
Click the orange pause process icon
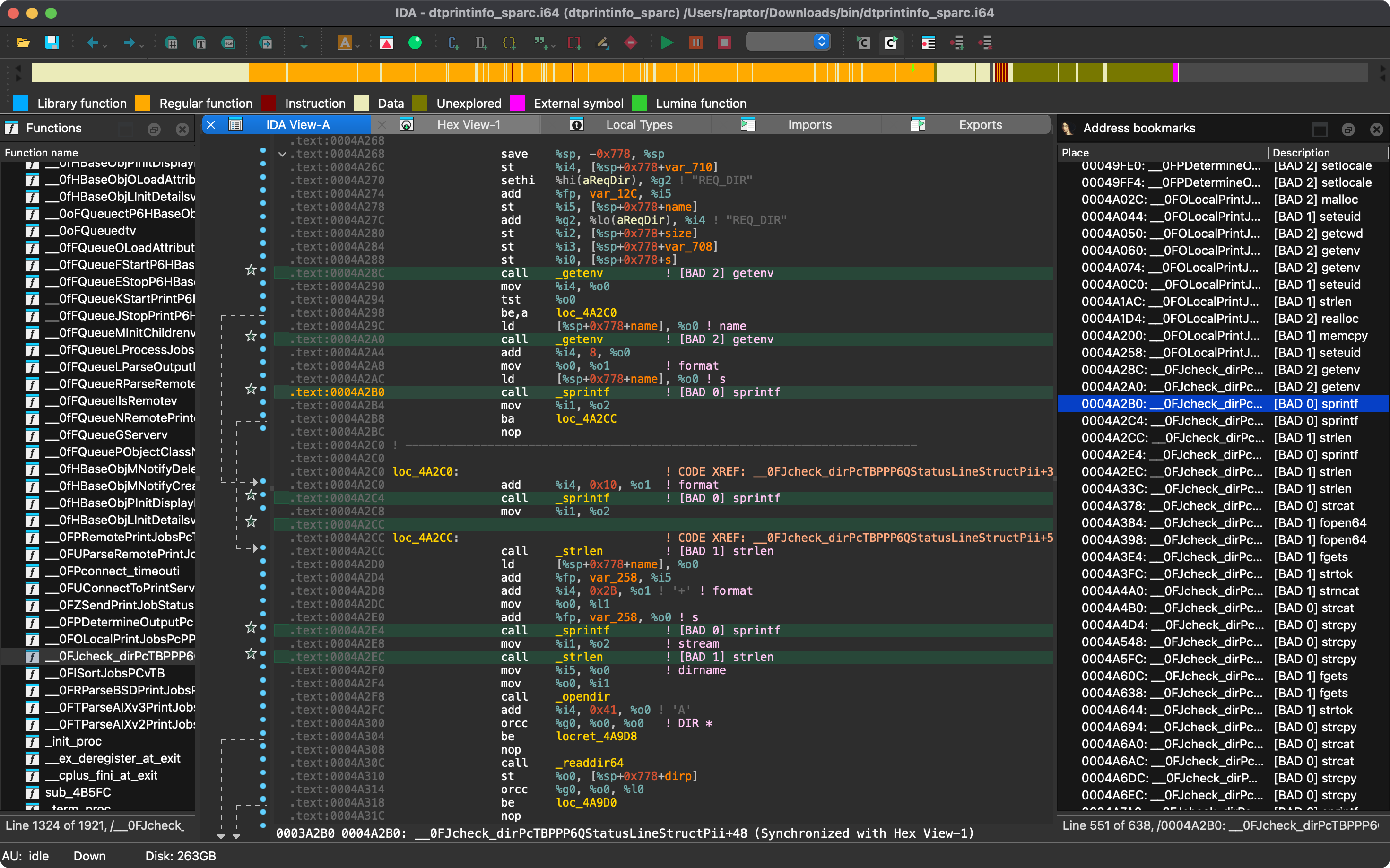(695, 43)
